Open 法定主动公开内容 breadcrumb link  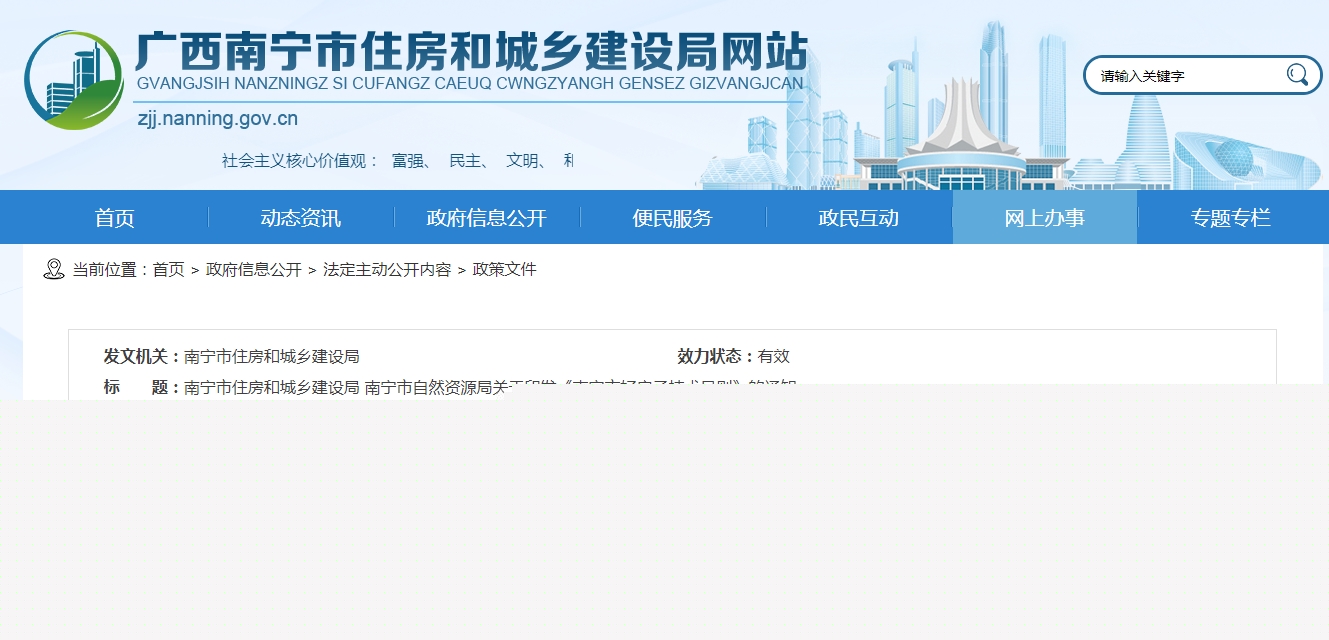(x=387, y=270)
